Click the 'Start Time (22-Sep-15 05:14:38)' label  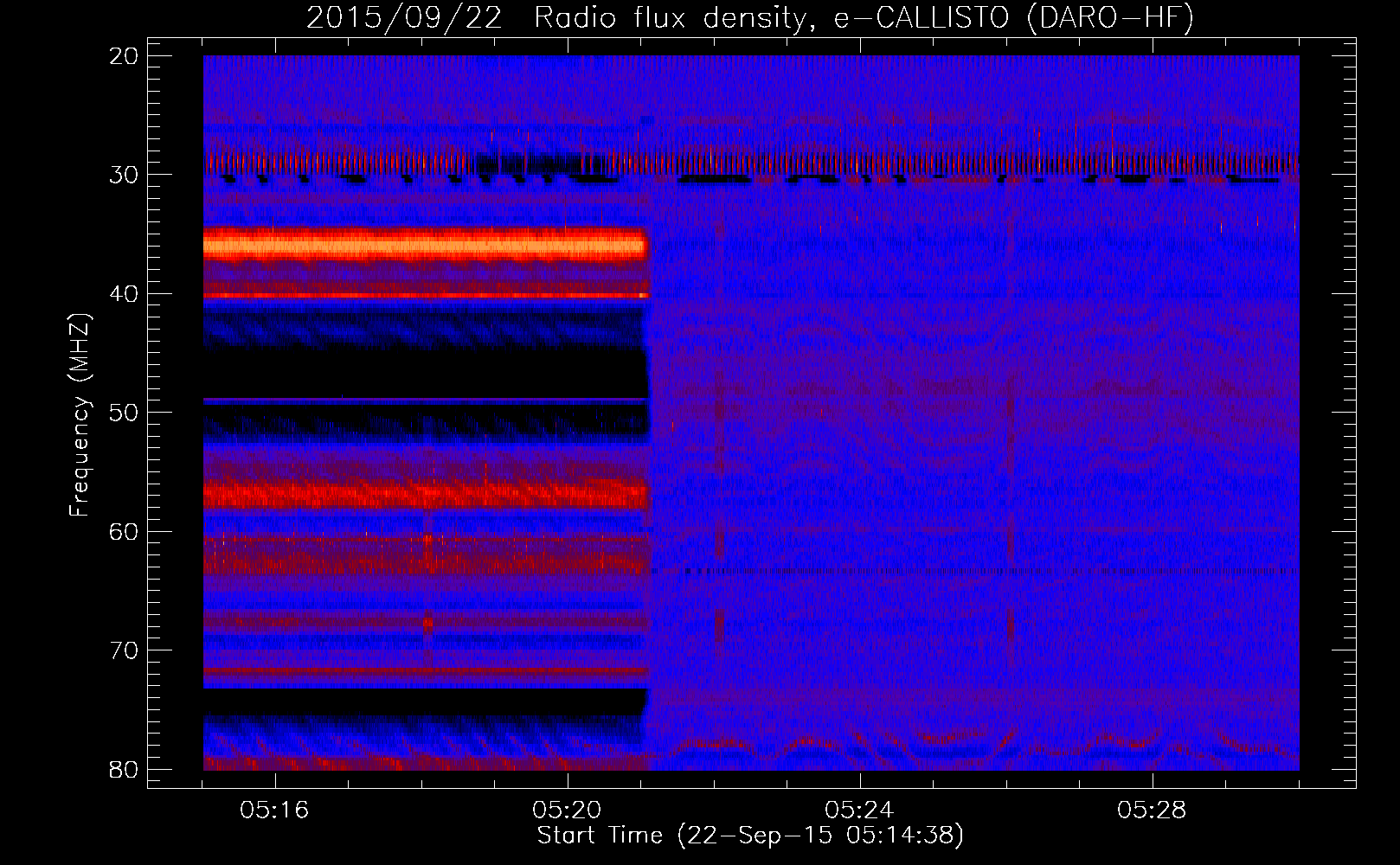[x=750, y=836]
